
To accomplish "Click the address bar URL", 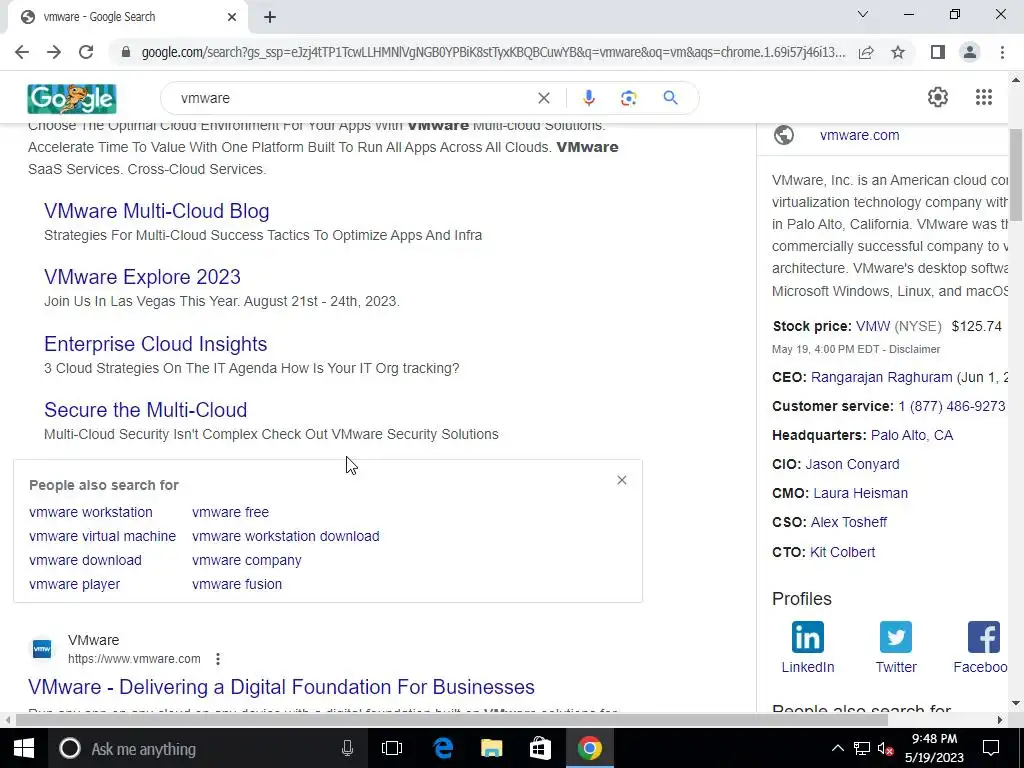I will (493, 52).
